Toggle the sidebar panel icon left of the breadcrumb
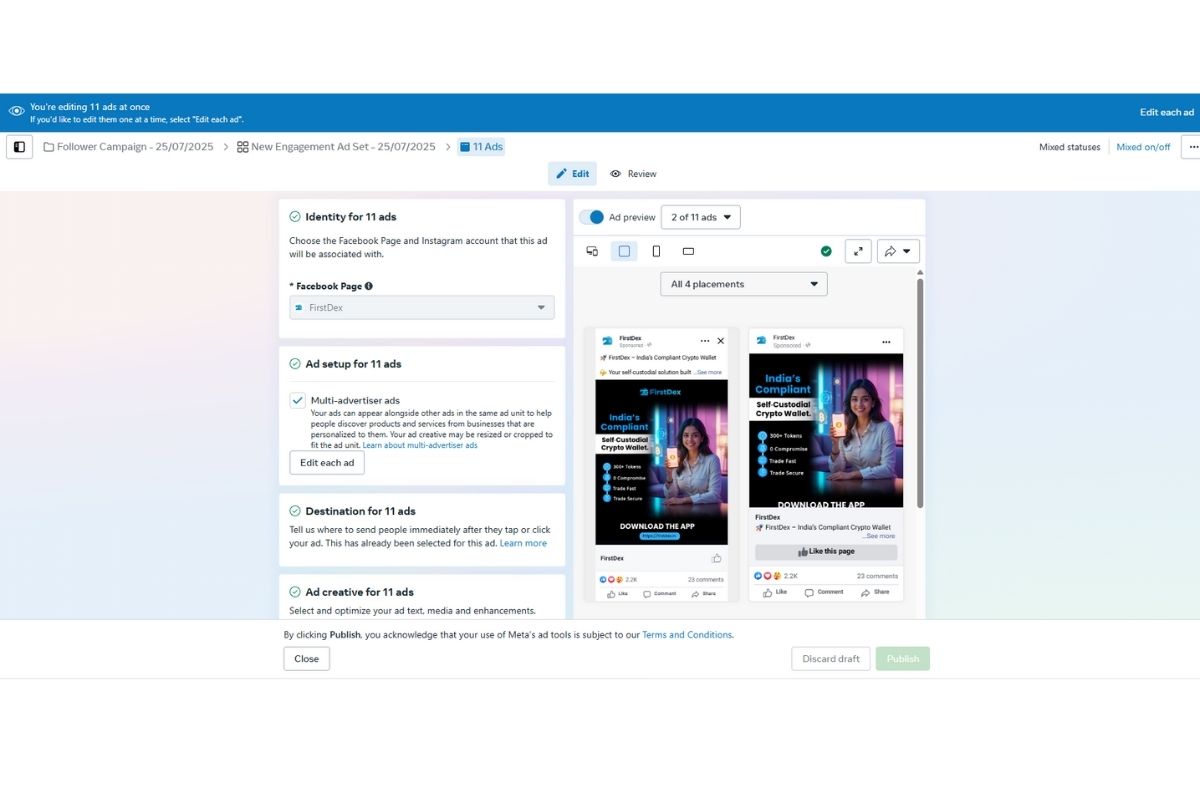Image resolution: width=1200 pixels, height=800 pixels. [19, 147]
